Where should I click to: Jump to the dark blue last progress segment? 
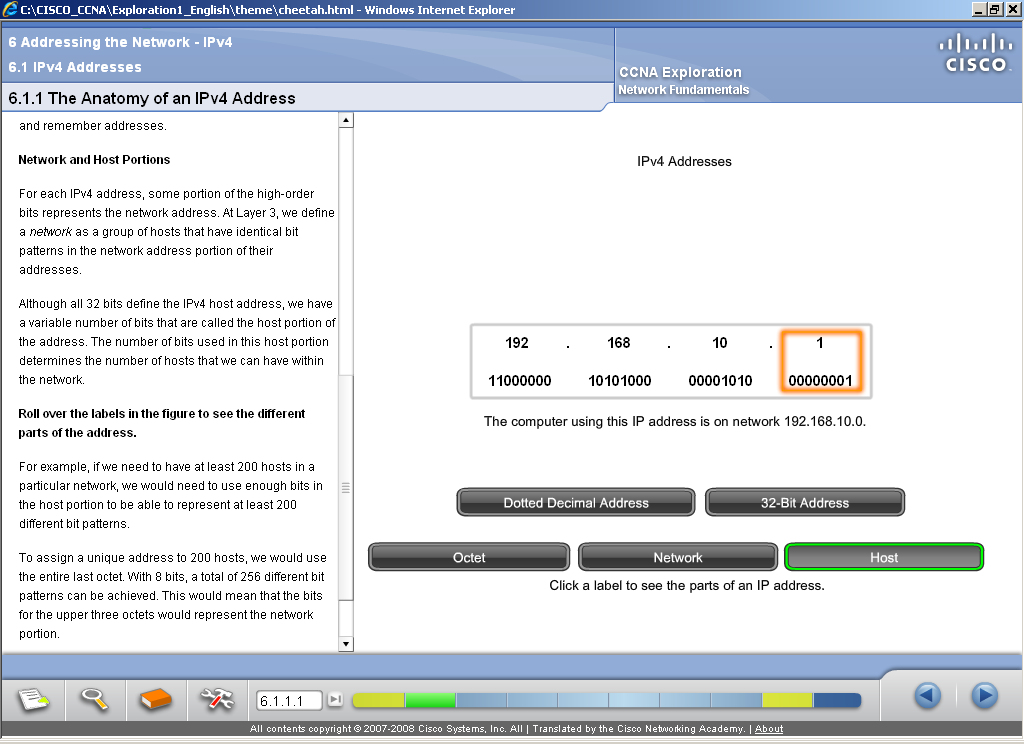837,700
